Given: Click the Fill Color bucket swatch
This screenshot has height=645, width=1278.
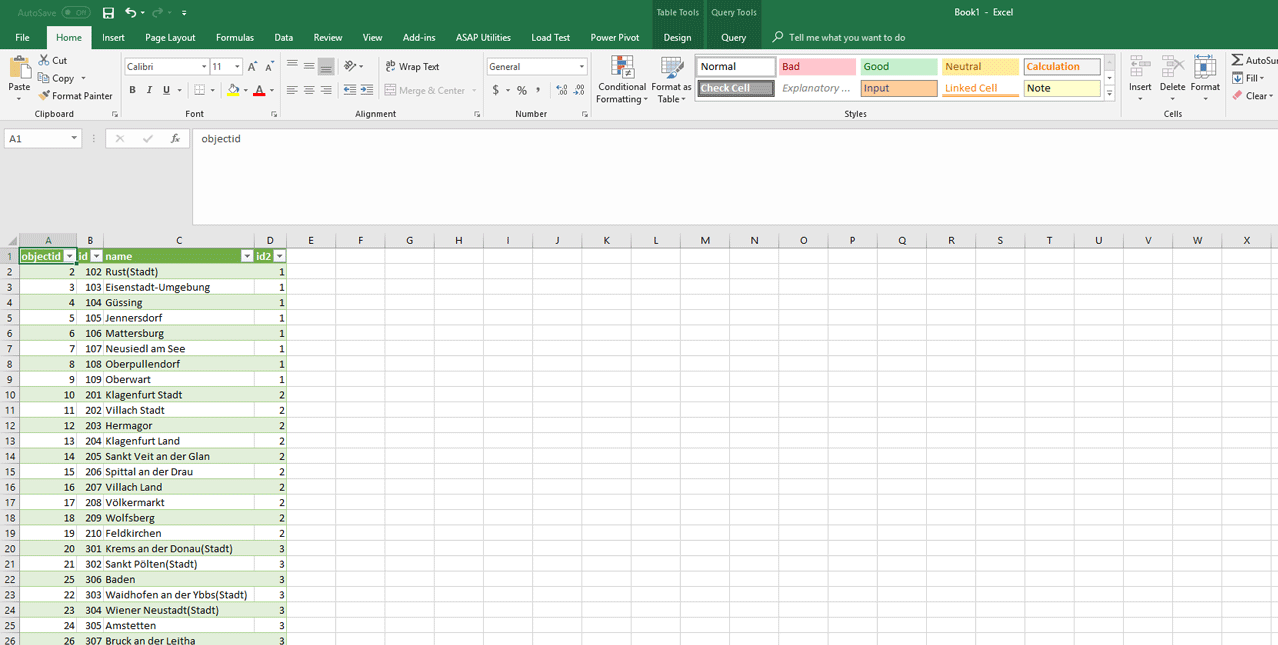Looking at the screenshot, I should [x=233, y=90].
